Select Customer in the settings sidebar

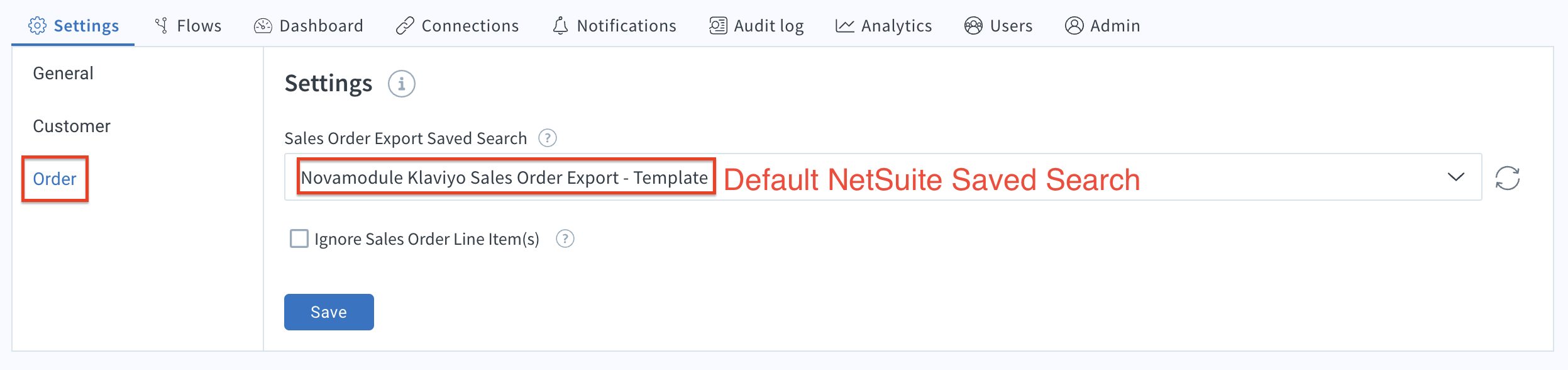coord(72,126)
